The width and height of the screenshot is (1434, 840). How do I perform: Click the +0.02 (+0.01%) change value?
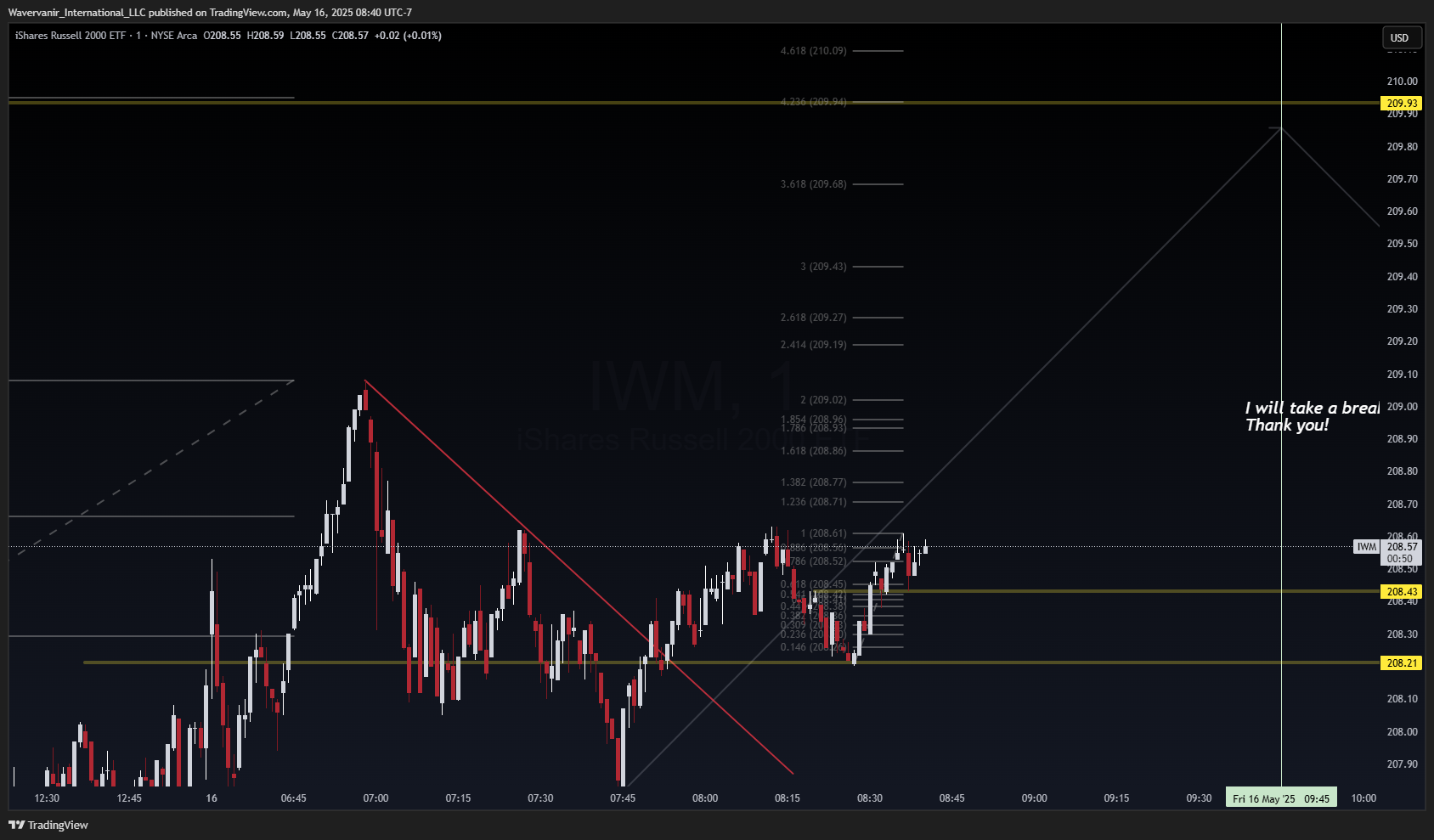[x=408, y=36]
